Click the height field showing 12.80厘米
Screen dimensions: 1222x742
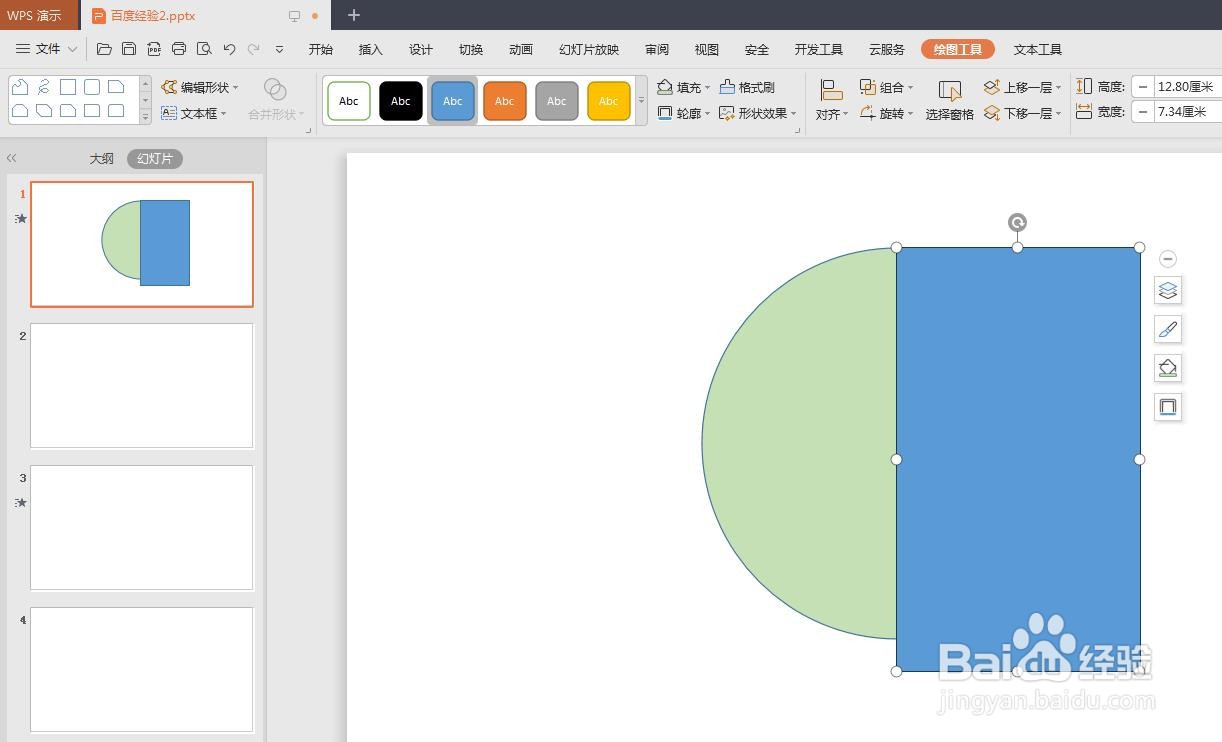coord(1187,87)
